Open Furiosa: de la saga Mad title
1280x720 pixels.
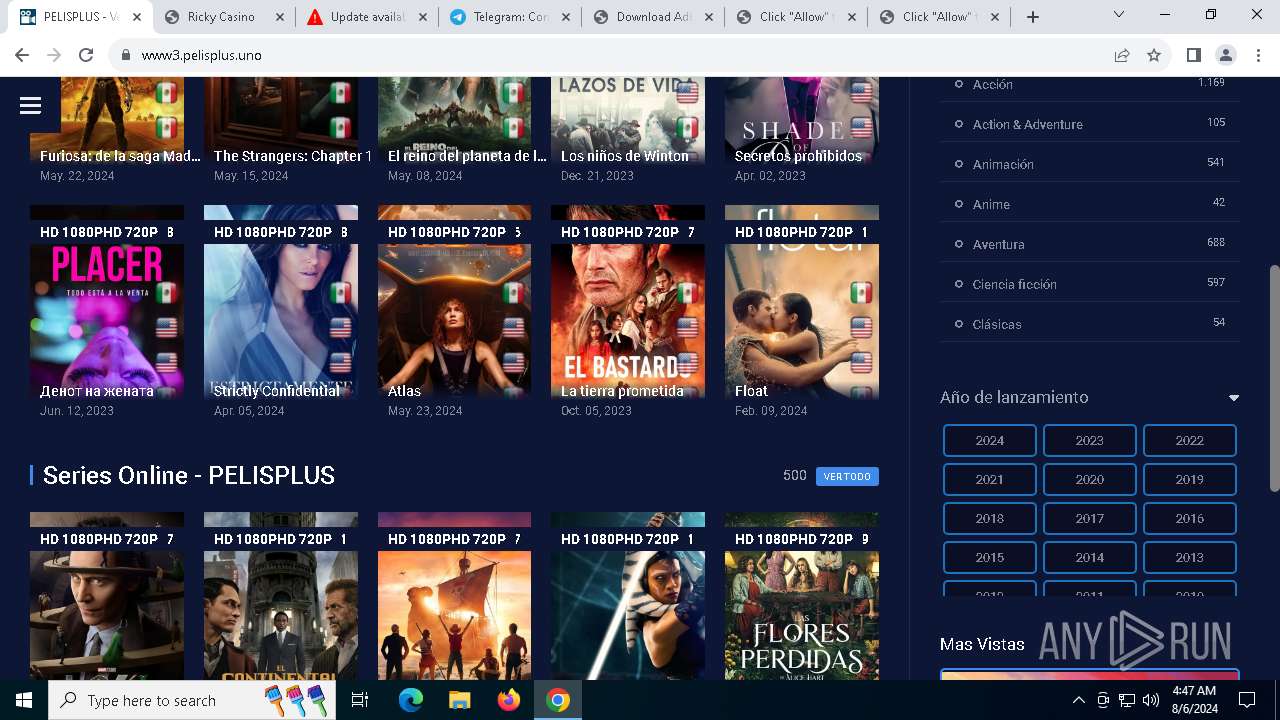pyautogui.click(x=120, y=156)
